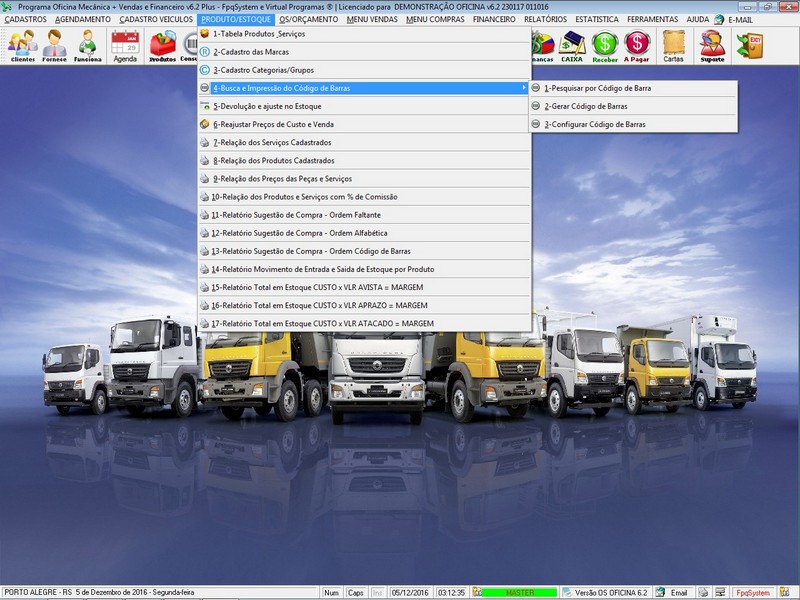The image size is (800, 600).
Task: Open the AJUDA menu
Action: point(697,19)
